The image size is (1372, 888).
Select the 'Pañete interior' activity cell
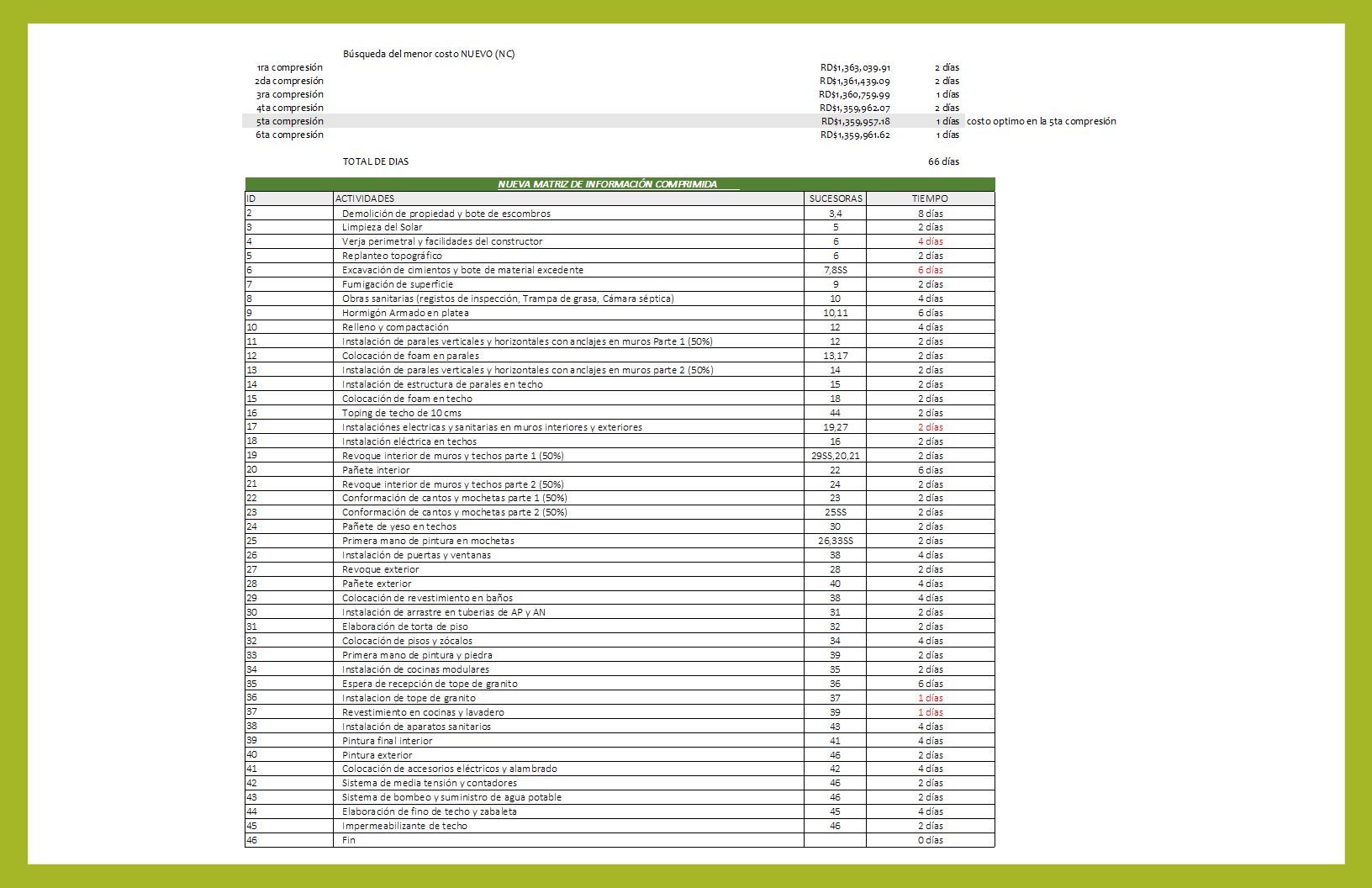(x=568, y=470)
